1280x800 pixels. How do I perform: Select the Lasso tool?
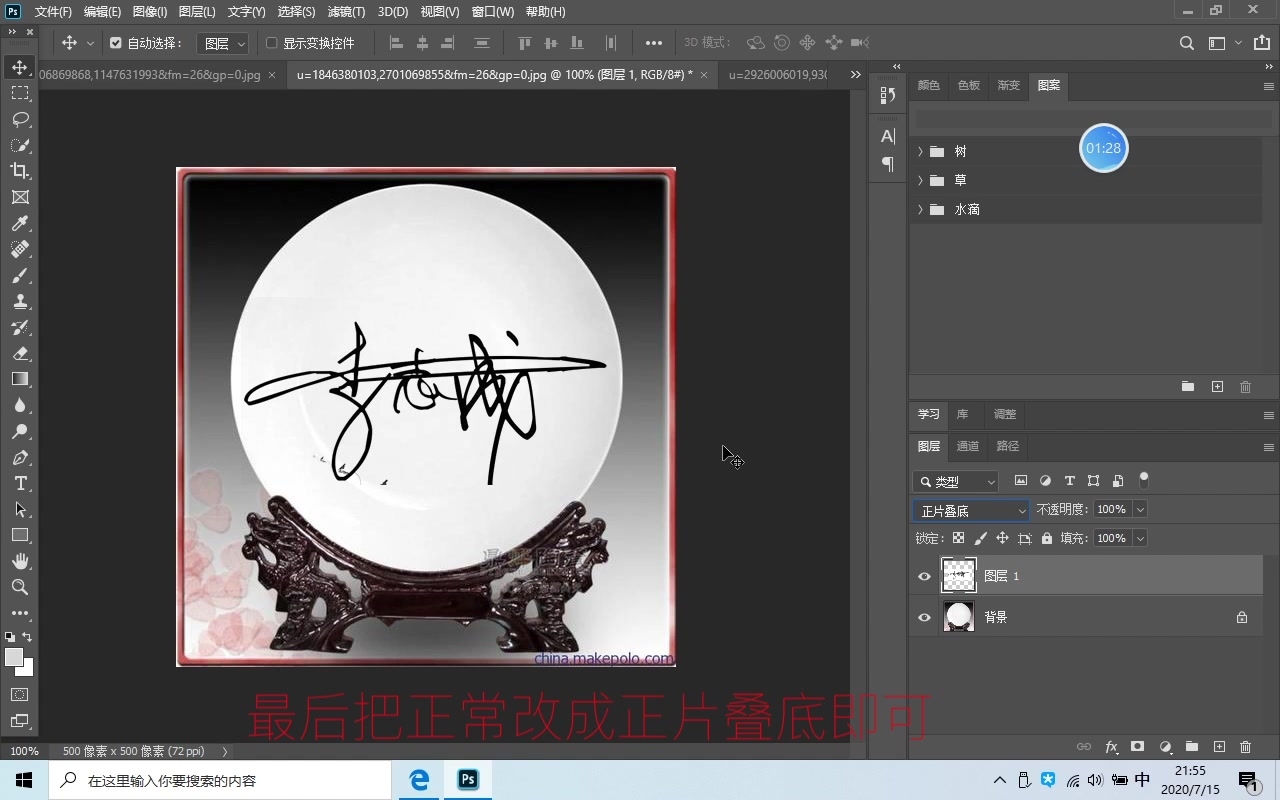pos(20,119)
